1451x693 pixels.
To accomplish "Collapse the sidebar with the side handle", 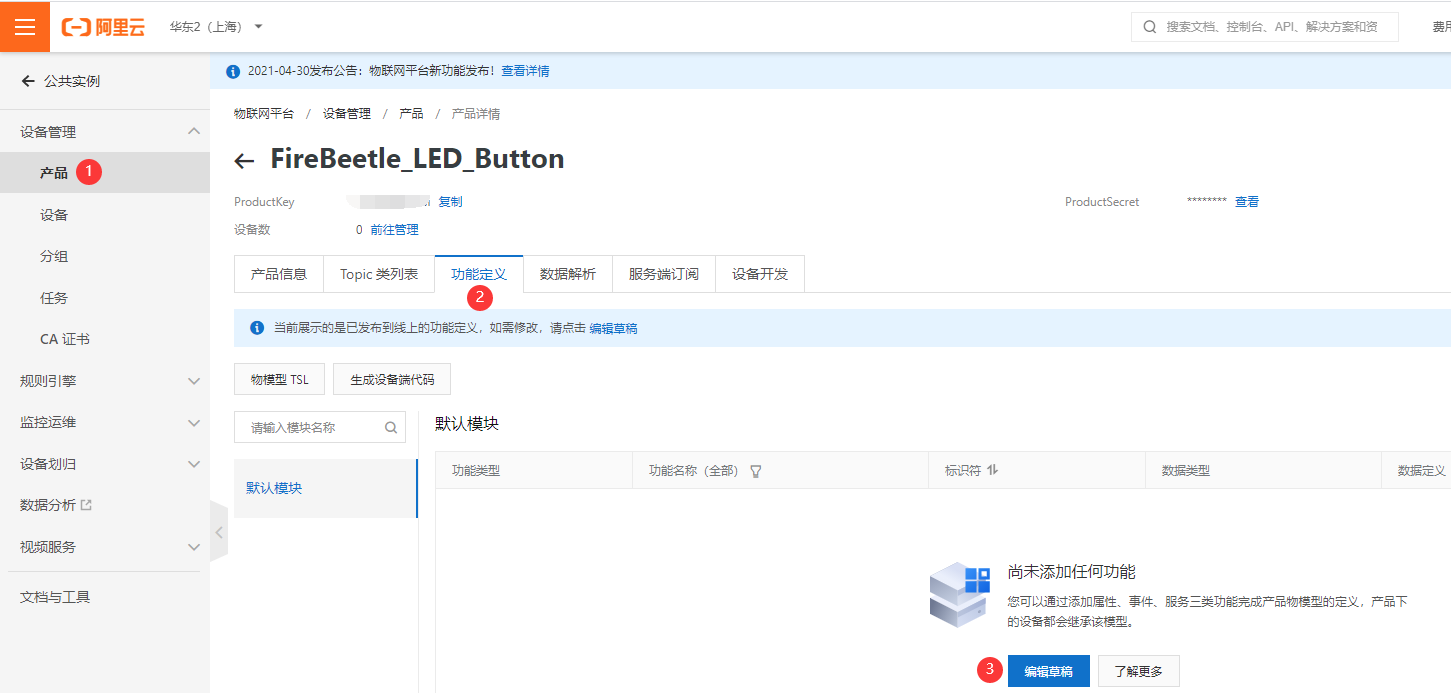I will tap(219, 533).
